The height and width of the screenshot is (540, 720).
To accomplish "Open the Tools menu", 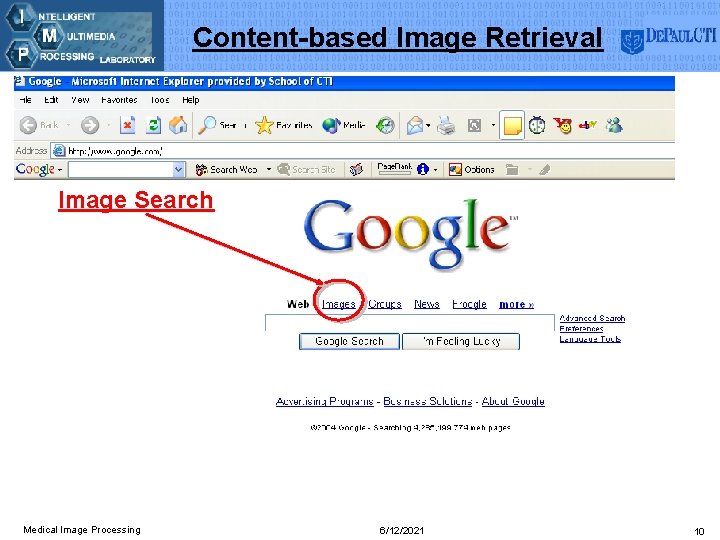I will [160, 100].
